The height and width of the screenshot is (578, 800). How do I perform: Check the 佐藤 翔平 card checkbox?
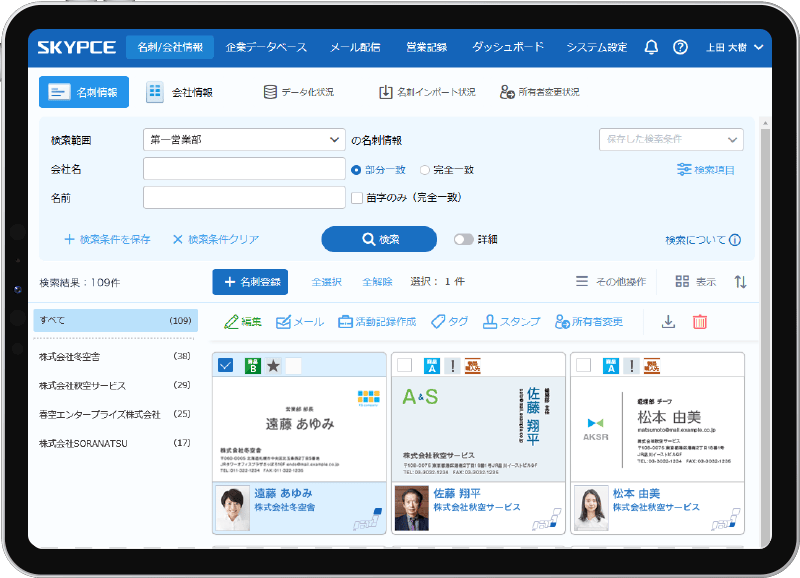pos(405,365)
